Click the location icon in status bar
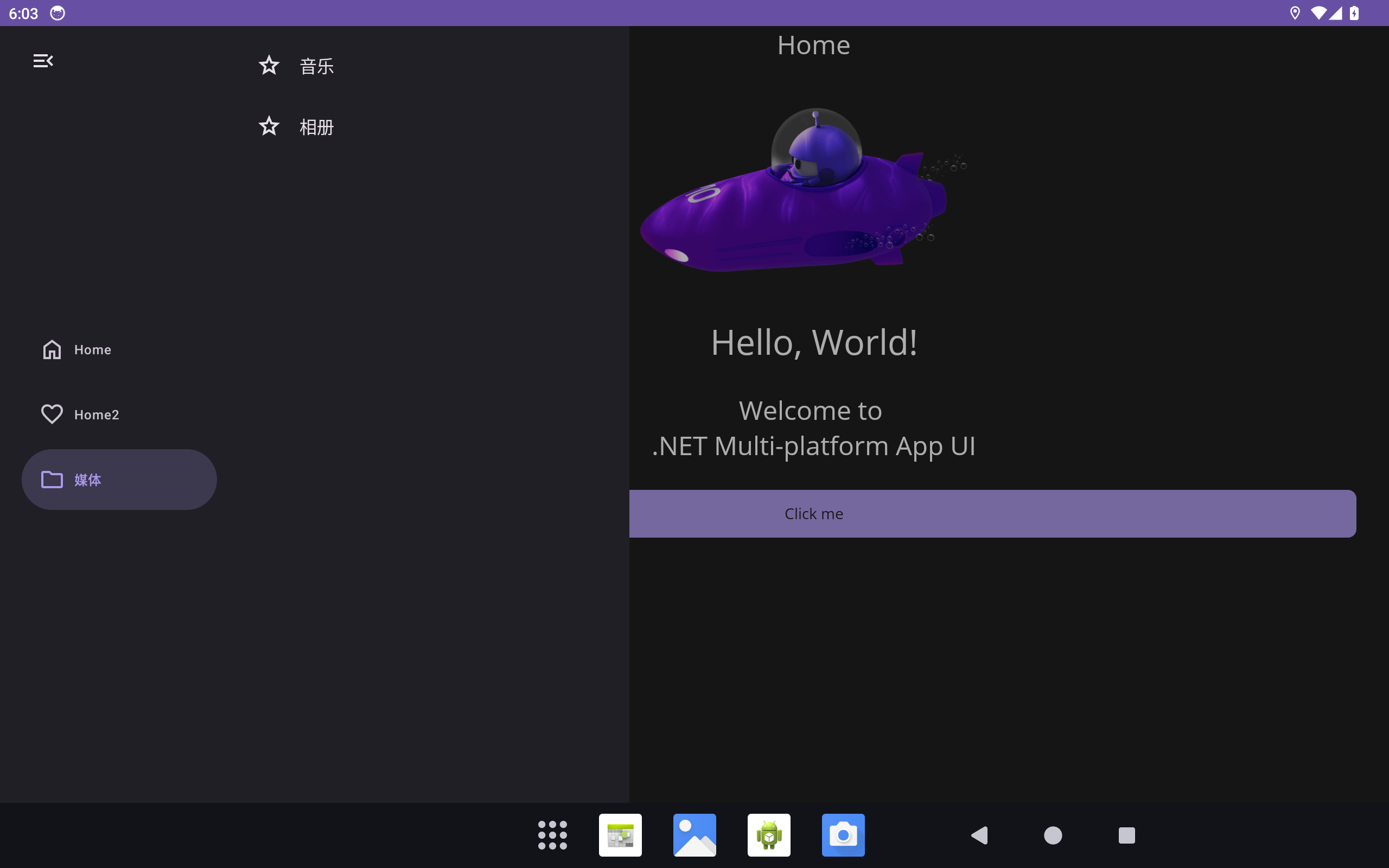The height and width of the screenshot is (868, 1389). [1295, 13]
